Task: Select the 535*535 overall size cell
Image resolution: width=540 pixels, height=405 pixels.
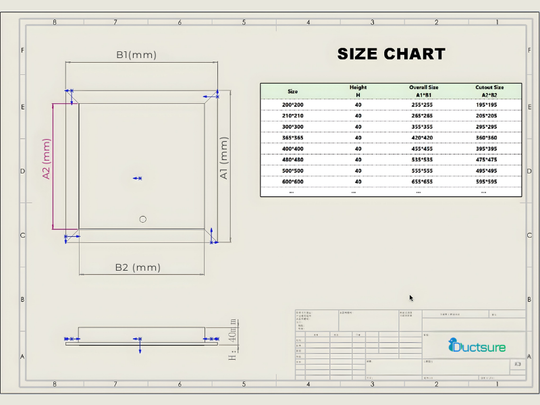Action: coord(422,159)
